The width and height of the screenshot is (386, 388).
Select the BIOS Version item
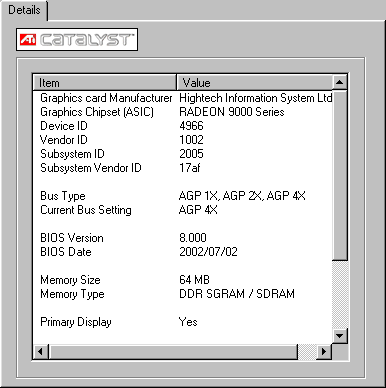pyautogui.click(x=72, y=238)
